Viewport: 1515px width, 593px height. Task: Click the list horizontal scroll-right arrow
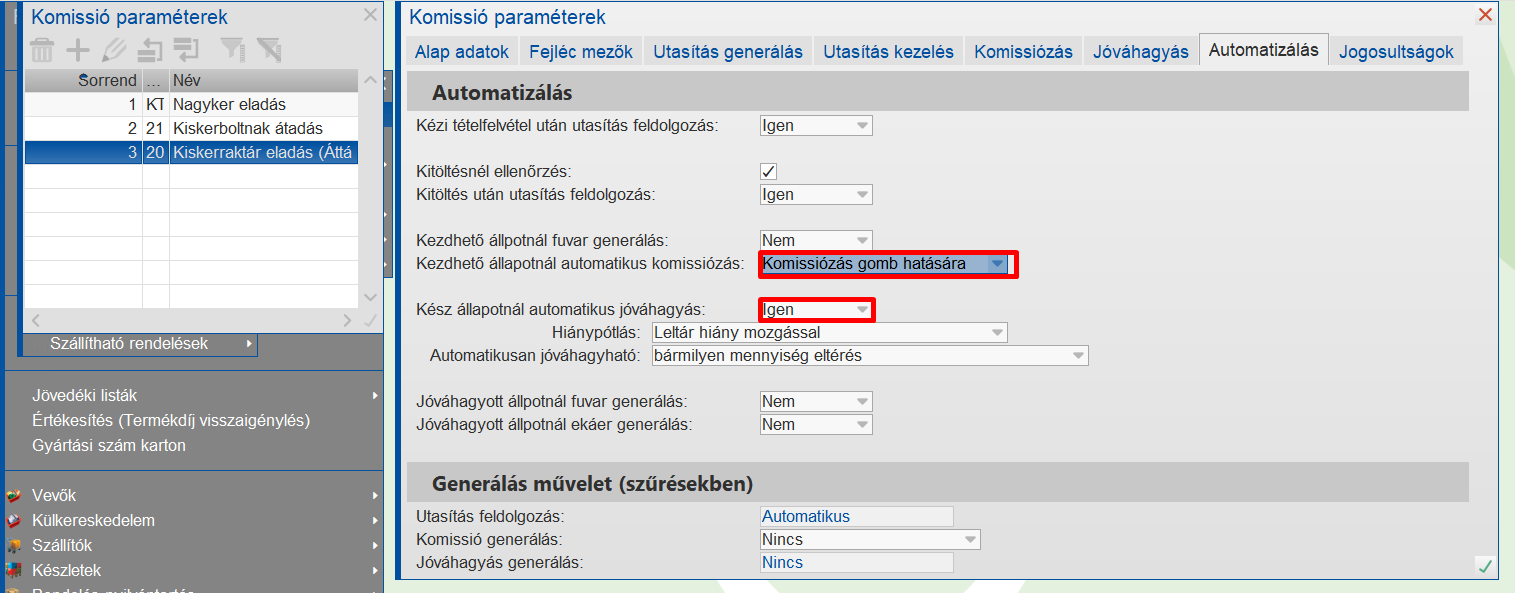coord(347,321)
